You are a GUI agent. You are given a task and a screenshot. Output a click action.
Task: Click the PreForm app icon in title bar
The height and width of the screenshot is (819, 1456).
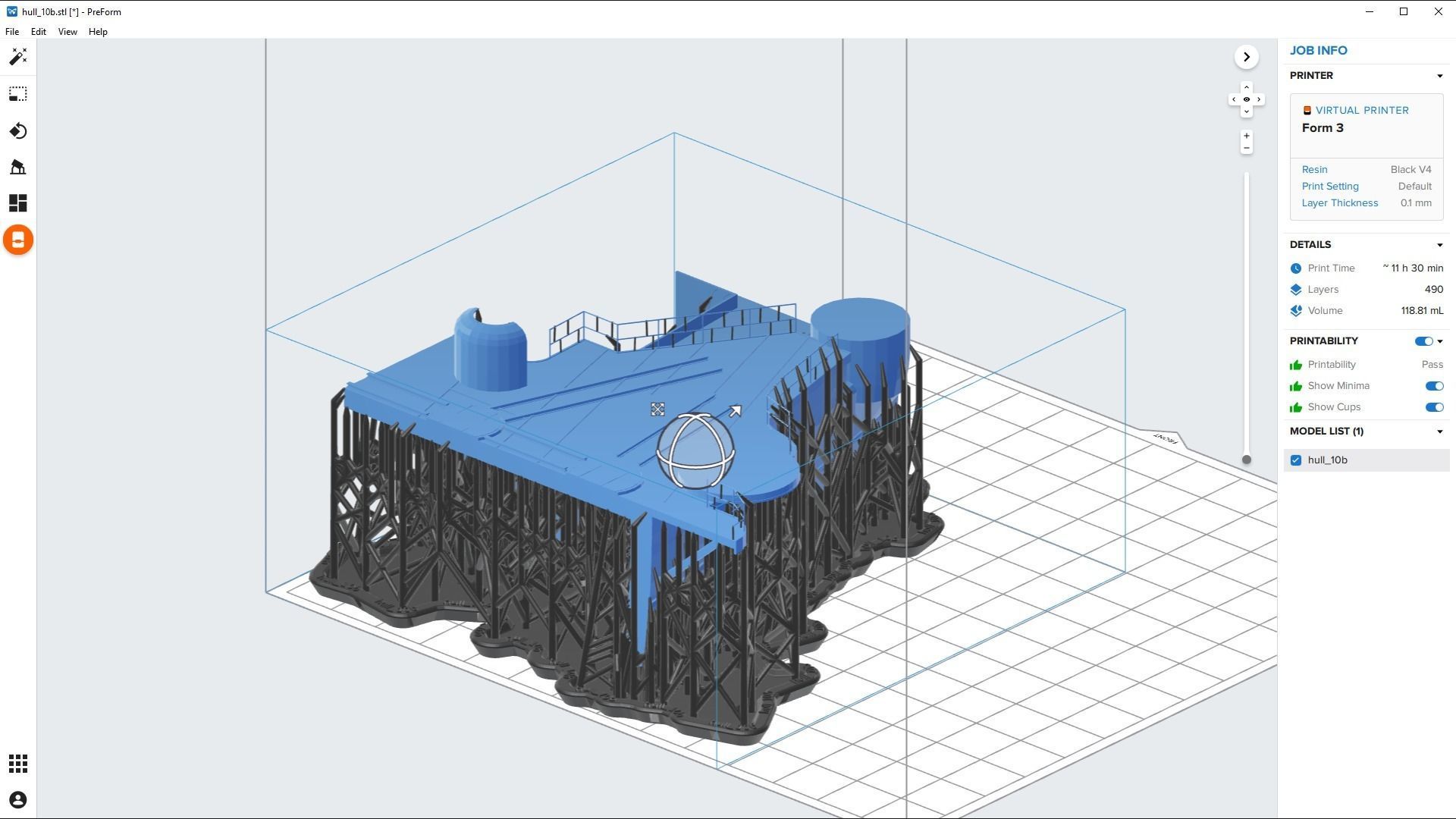[11, 11]
